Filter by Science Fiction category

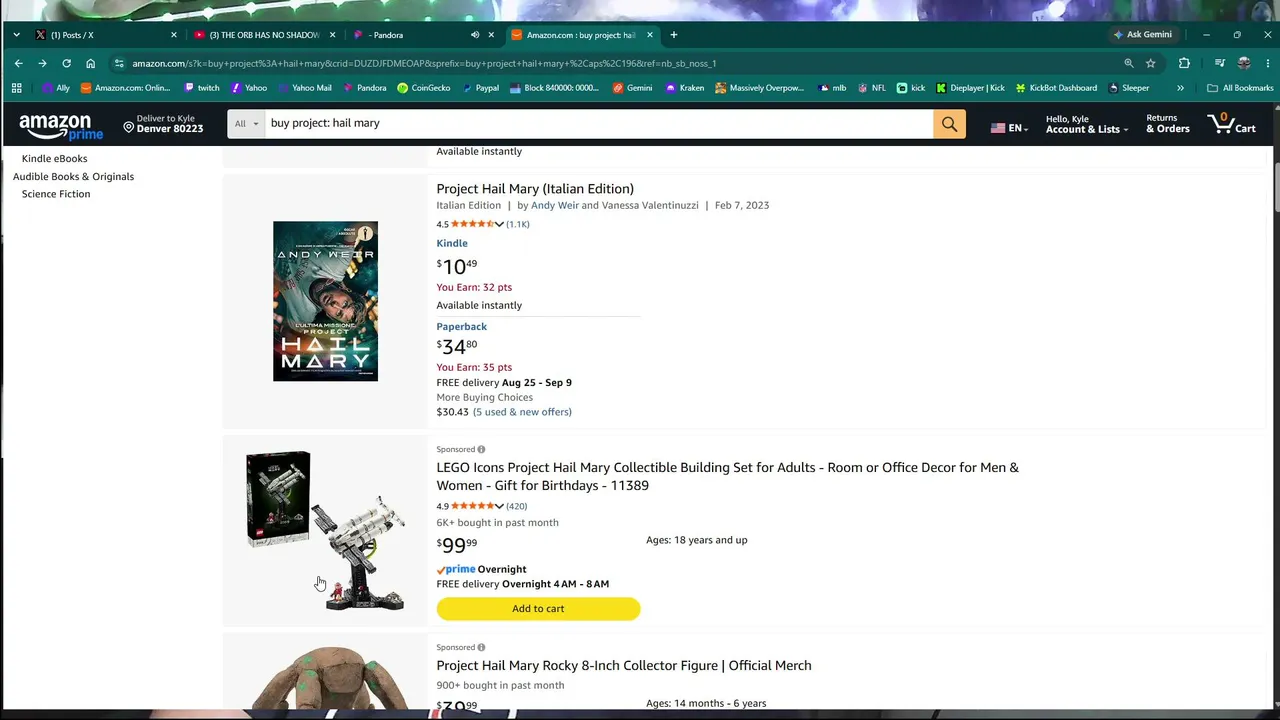[x=56, y=194]
